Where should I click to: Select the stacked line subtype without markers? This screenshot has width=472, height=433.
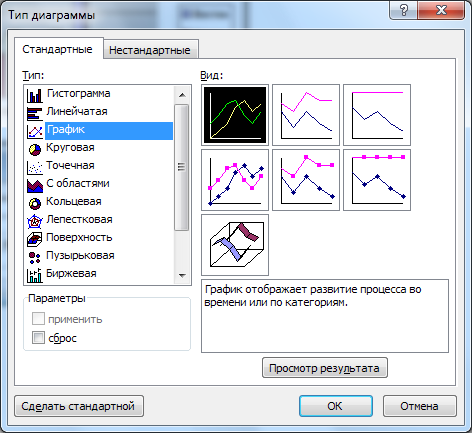(x=306, y=115)
